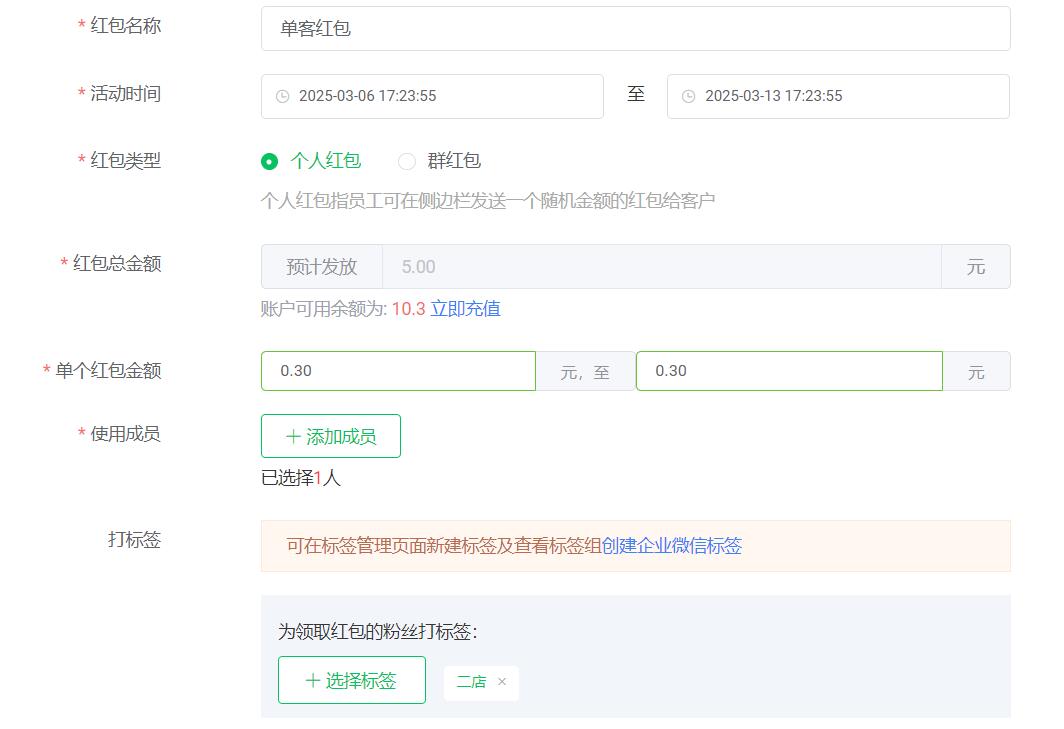1064x729 pixels.
Task: Click the 二店 tag label
Action: (471, 682)
